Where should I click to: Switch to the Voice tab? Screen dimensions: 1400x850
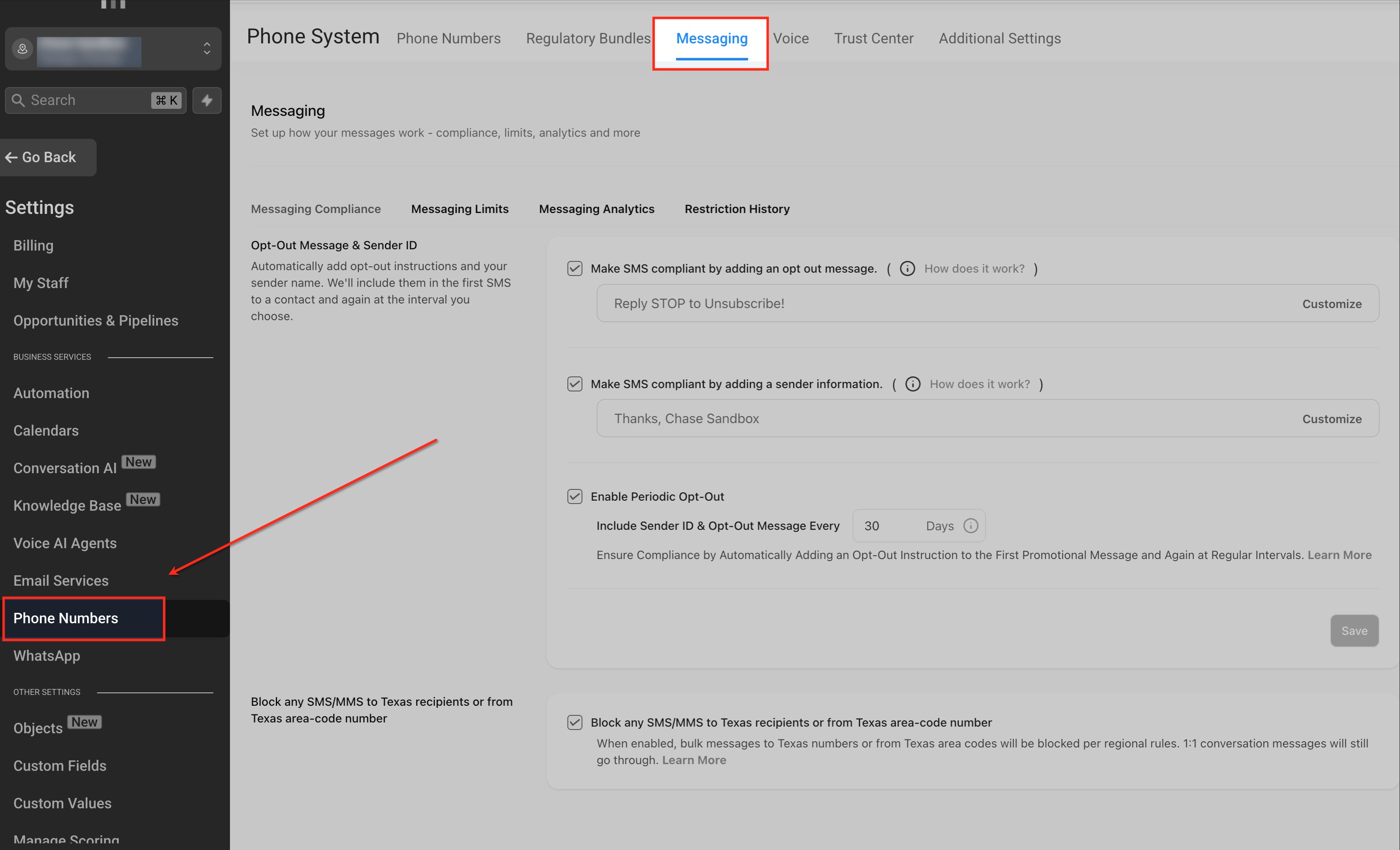(x=791, y=39)
